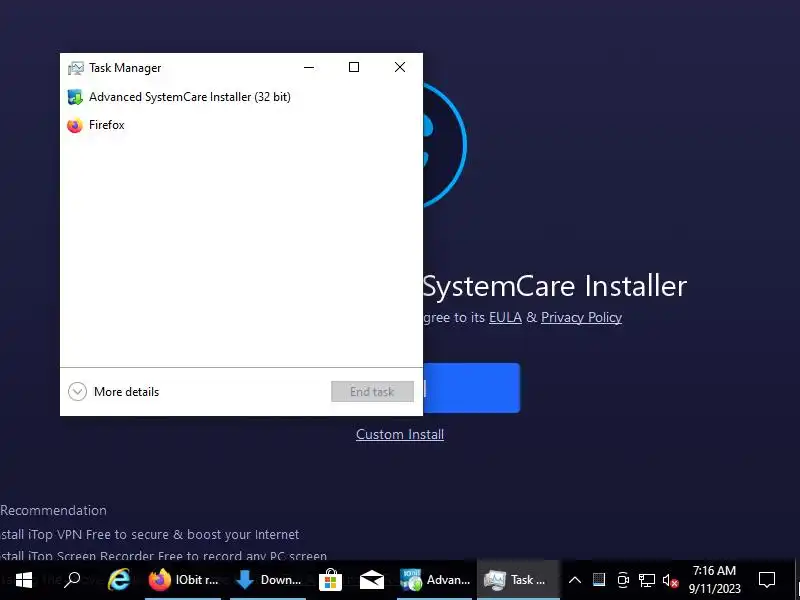Open the EULA link in installer
Screen dimensions: 800x600
[505, 317]
